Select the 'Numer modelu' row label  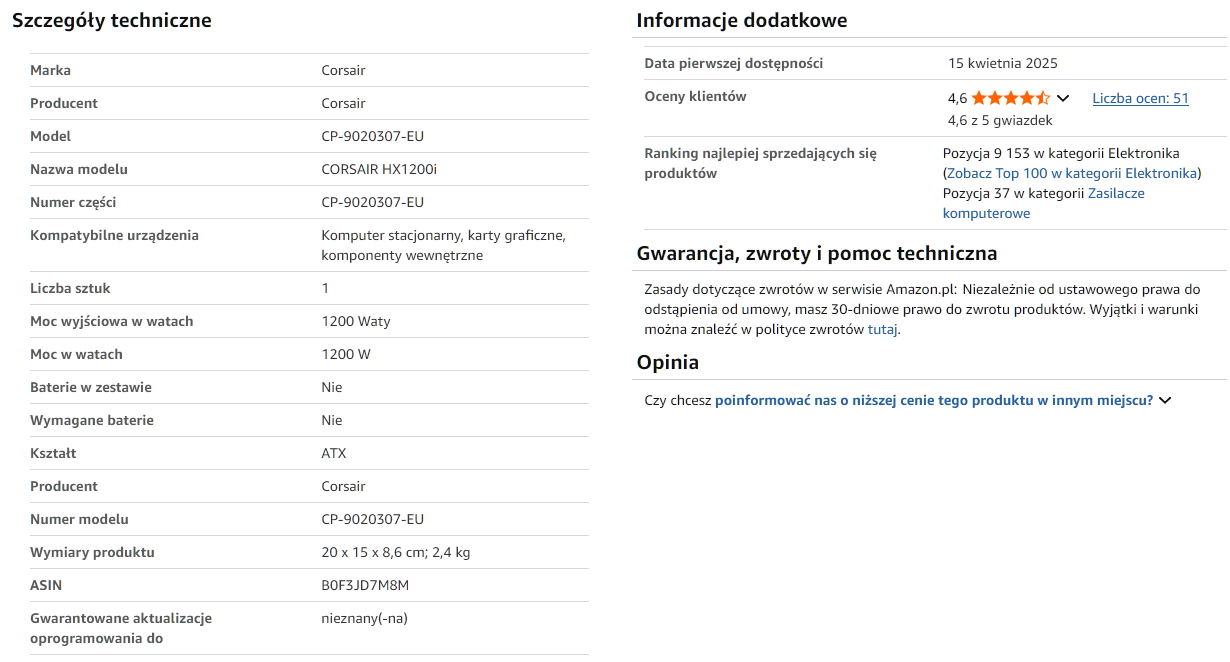point(79,519)
